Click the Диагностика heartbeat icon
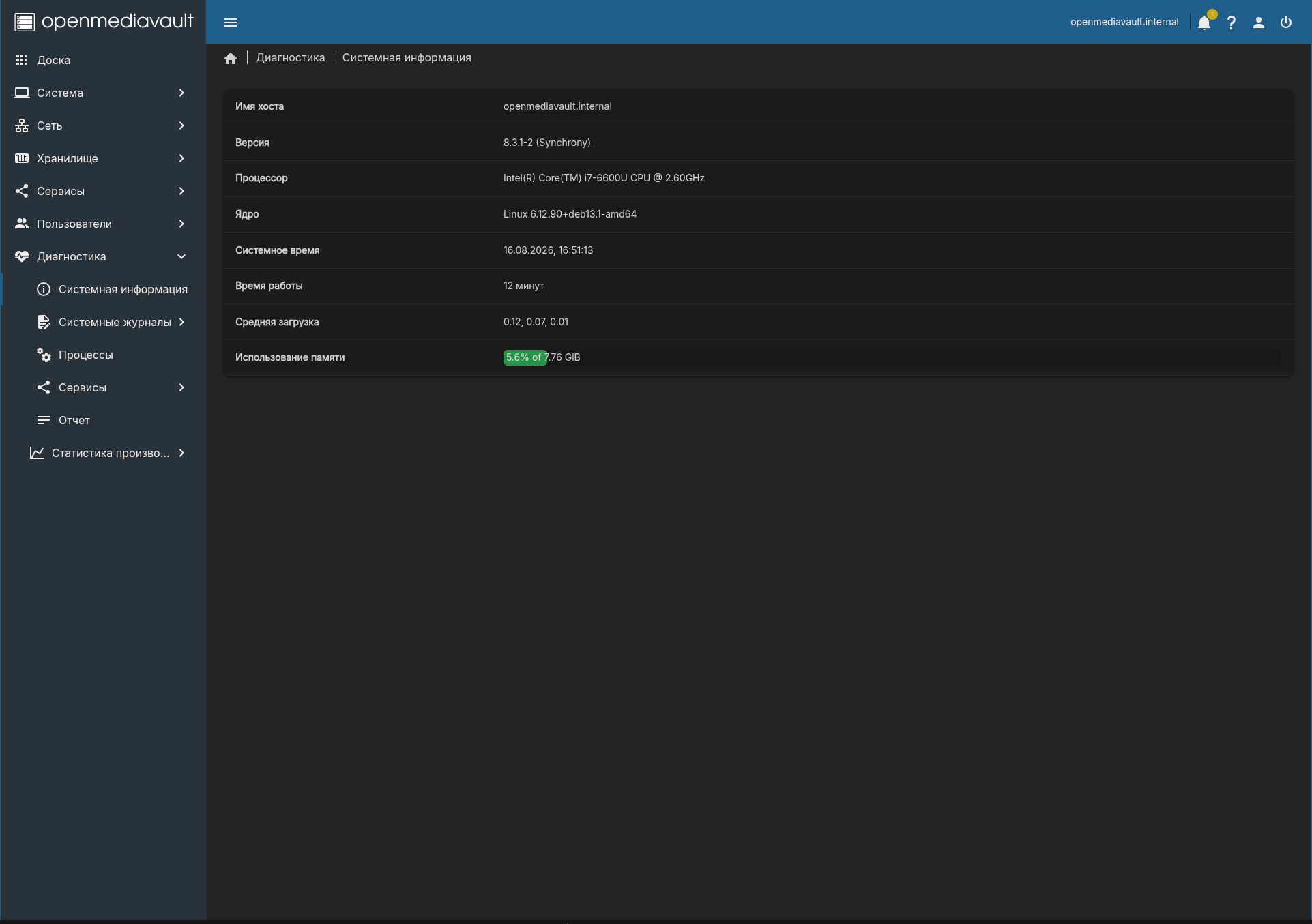Viewport: 1312px width, 924px height. tap(22, 256)
